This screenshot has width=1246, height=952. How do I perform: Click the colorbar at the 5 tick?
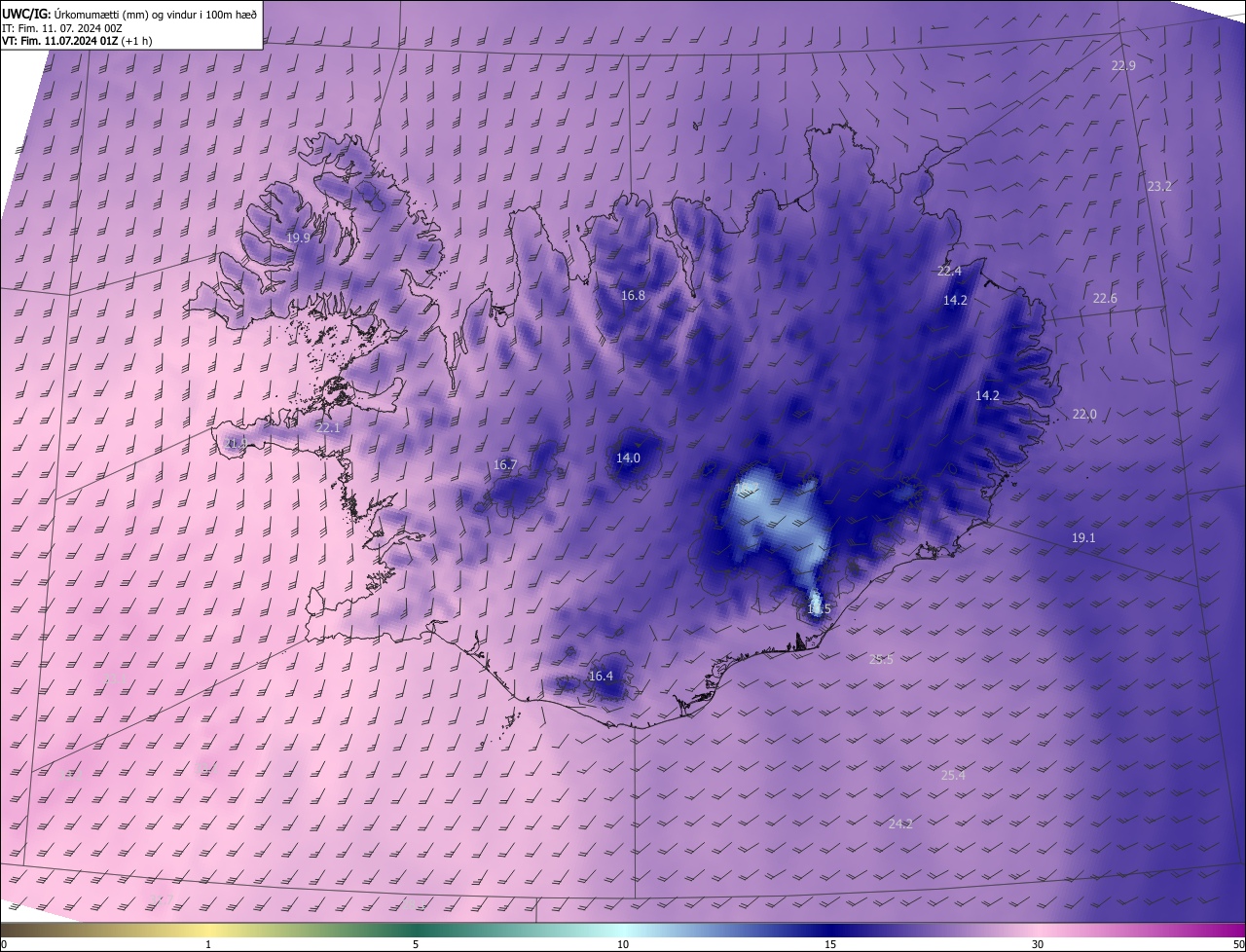(416, 944)
